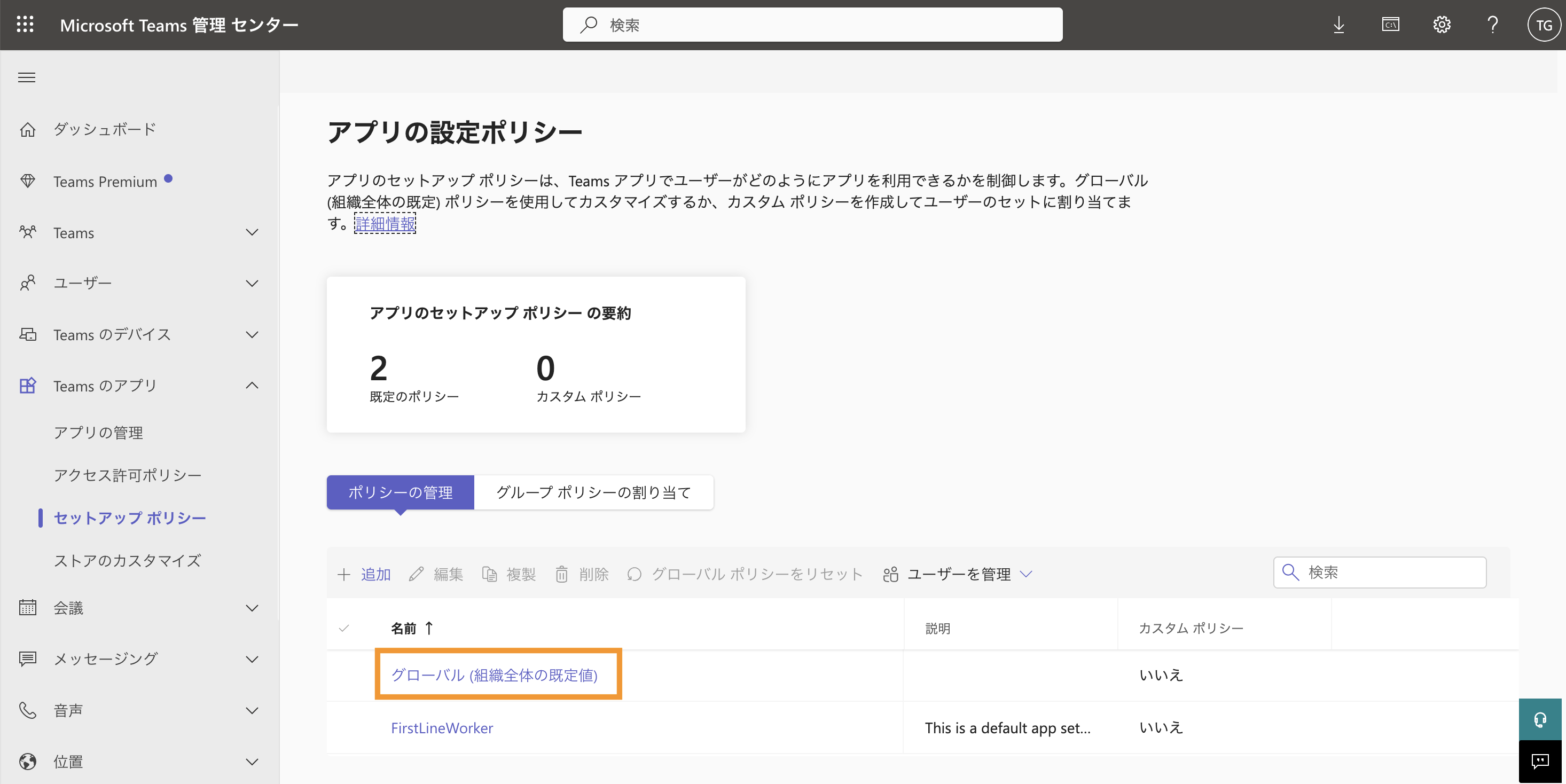Toggle the select-all checkbox in the policy table
The image size is (1566, 784).
coord(344,629)
